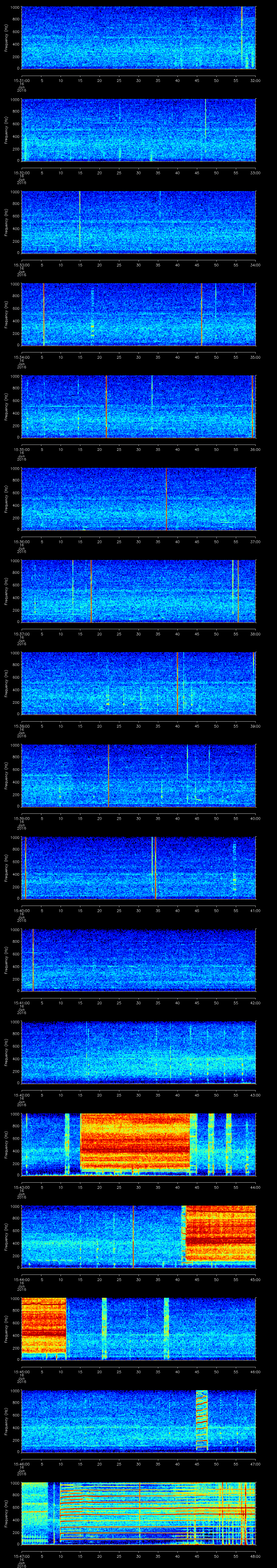Click the 15:32:00 time axis label

point(21,173)
